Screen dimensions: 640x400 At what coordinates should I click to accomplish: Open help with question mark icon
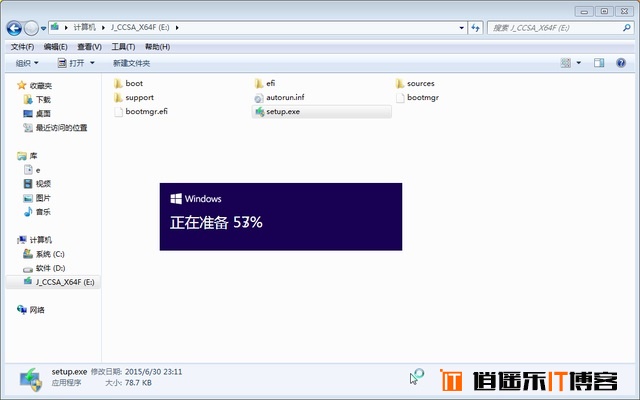pos(621,63)
